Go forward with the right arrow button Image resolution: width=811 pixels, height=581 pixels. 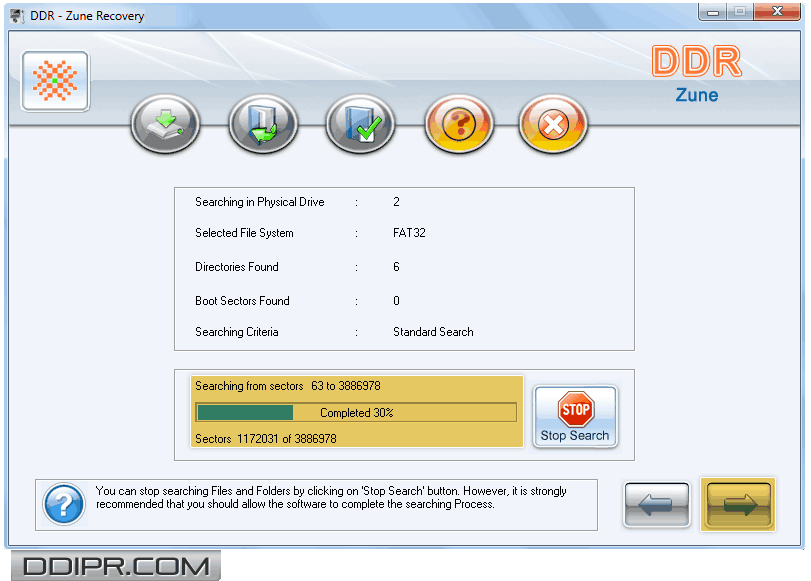(x=739, y=504)
